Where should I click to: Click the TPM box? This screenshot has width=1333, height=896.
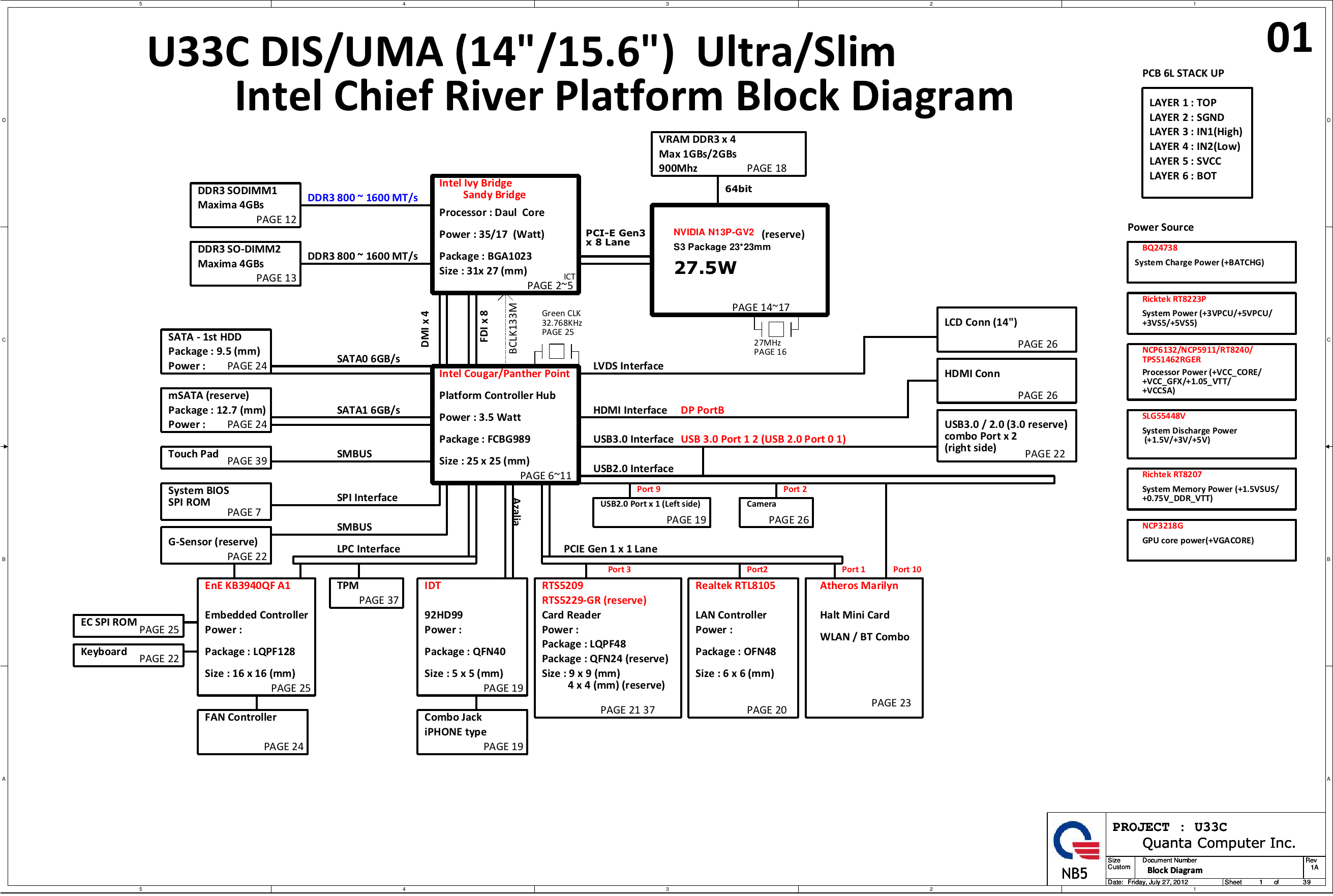[366, 593]
